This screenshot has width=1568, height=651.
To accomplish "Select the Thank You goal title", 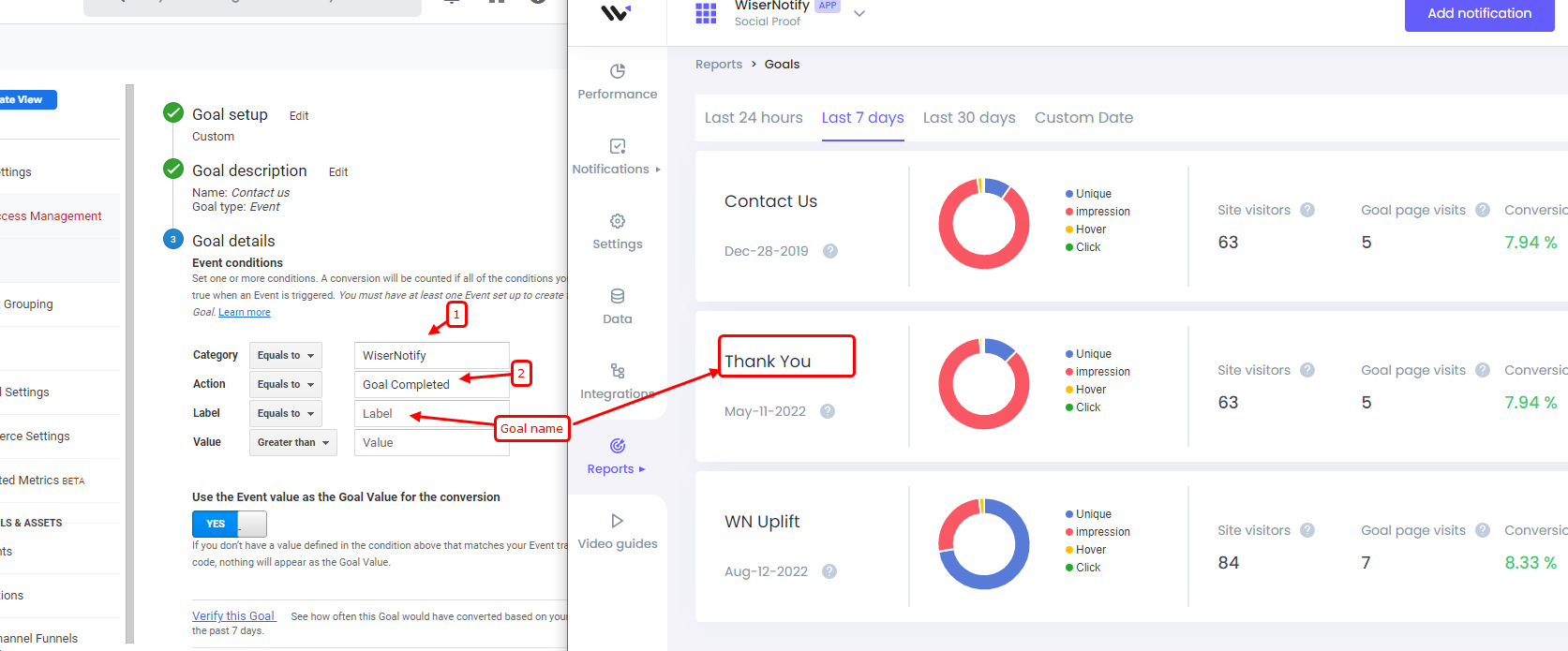I will coord(768,362).
